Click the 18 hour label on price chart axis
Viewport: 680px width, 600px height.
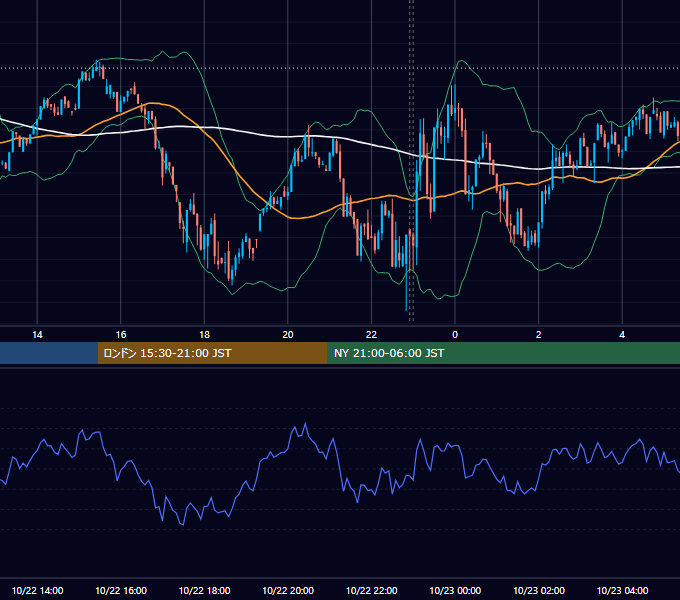[204, 335]
